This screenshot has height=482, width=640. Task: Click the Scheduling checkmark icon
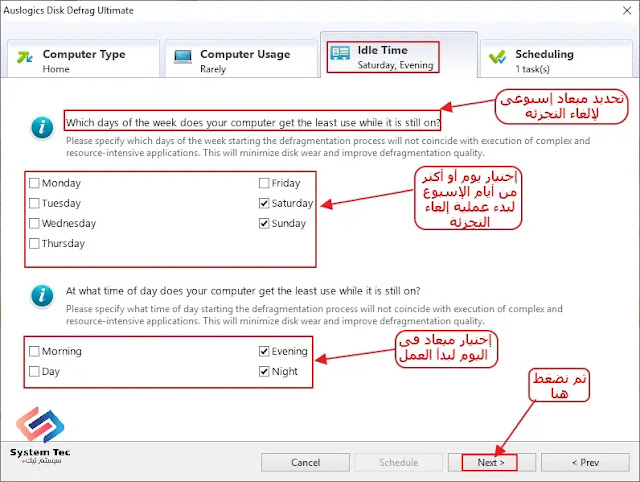pyautogui.click(x=498, y=57)
